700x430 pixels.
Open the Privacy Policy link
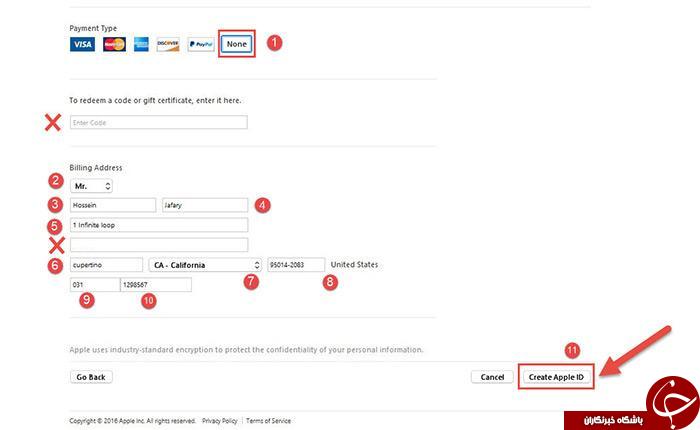220,421
